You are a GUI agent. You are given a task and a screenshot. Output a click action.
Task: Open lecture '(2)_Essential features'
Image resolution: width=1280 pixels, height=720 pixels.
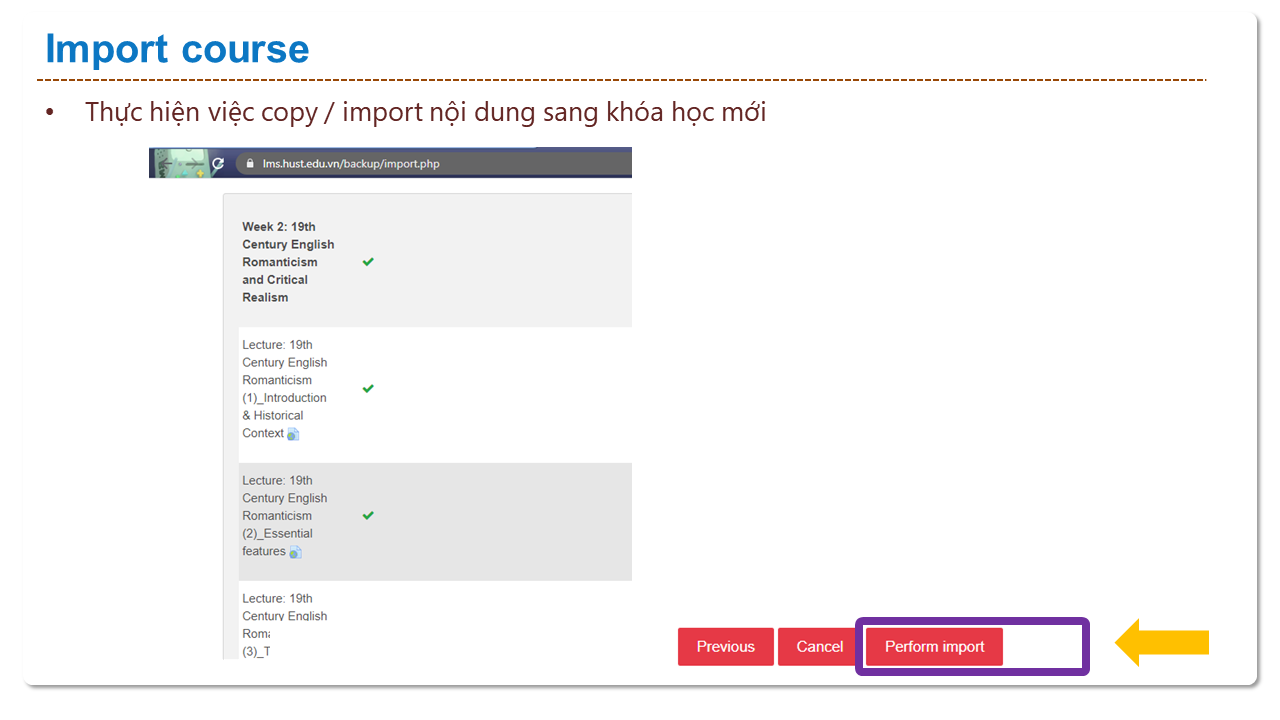(284, 516)
